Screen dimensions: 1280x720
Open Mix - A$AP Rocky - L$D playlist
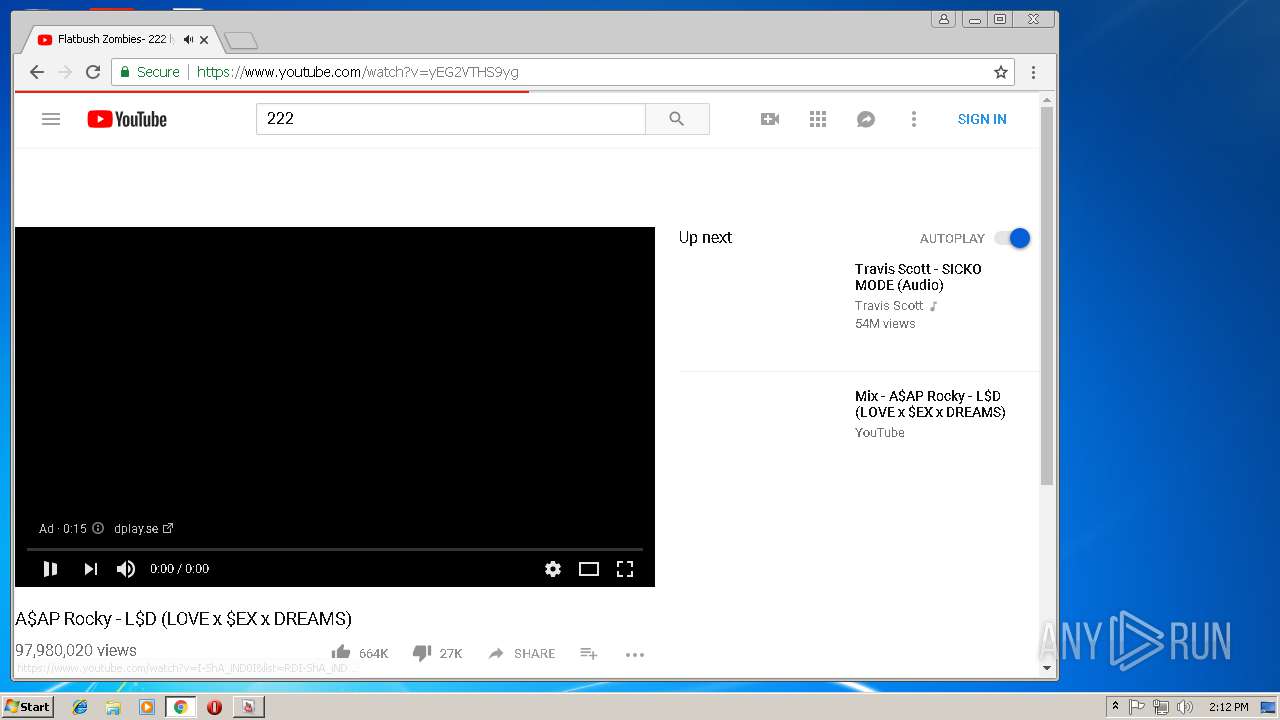coord(930,404)
